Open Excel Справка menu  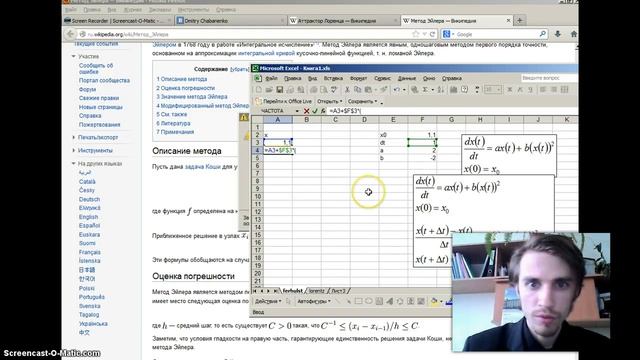pyautogui.click(x=452, y=78)
